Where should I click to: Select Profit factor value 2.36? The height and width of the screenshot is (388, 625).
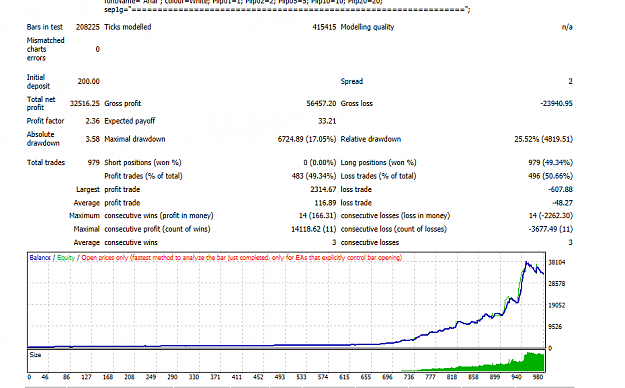[x=92, y=121]
